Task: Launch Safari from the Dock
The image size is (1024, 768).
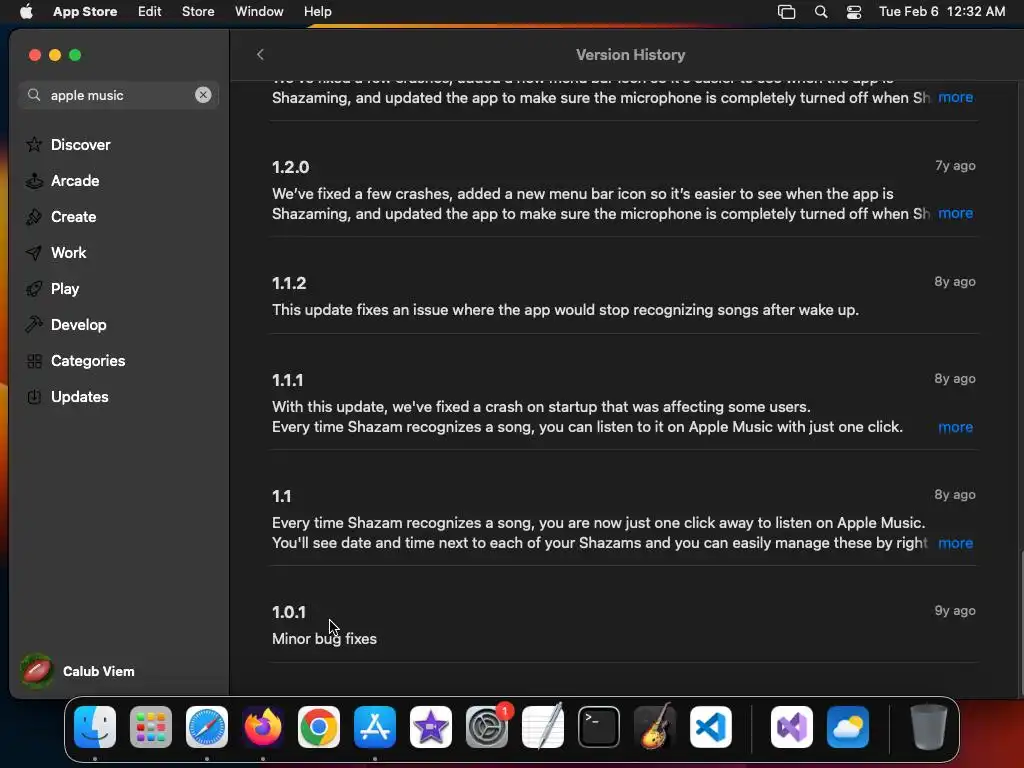Action: [207, 727]
